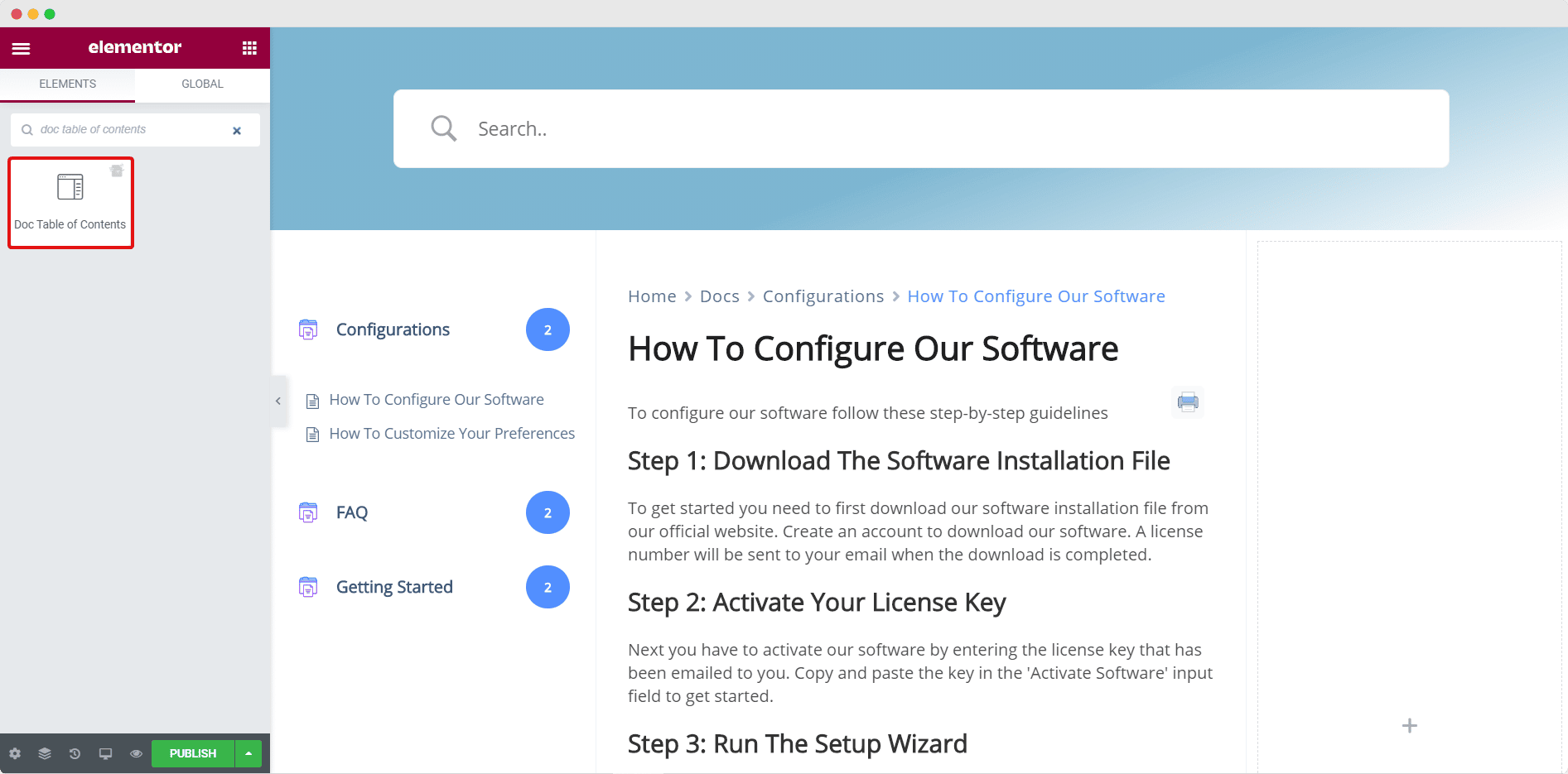Collapse the docs sidebar with the chevron
The height and width of the screenshot is (774, 1568).
[x=278, y=401]
